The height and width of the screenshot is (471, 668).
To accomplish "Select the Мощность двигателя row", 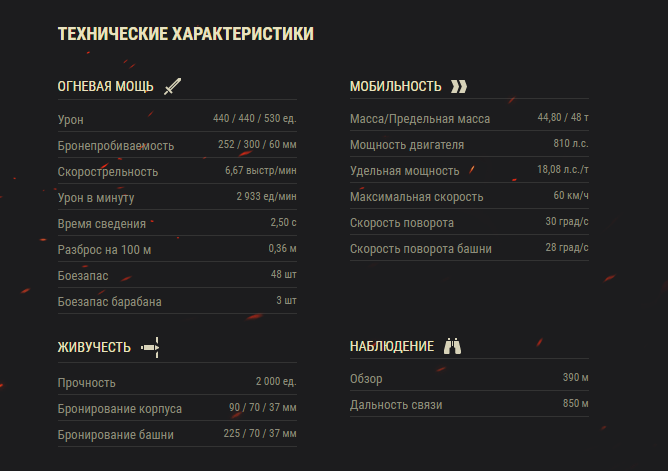I will click(x=469, y=144).
